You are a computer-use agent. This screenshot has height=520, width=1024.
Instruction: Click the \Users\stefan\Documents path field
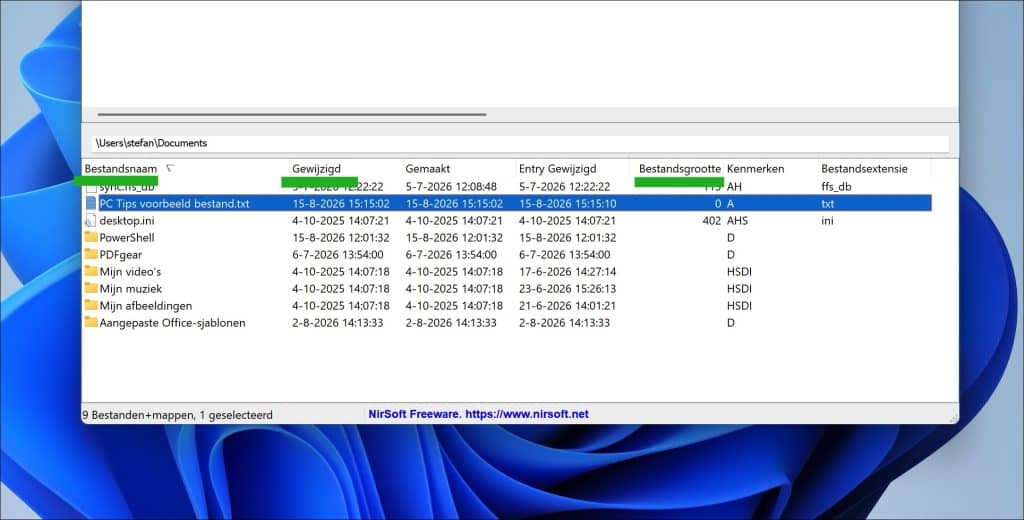click(x=520, y=143)
